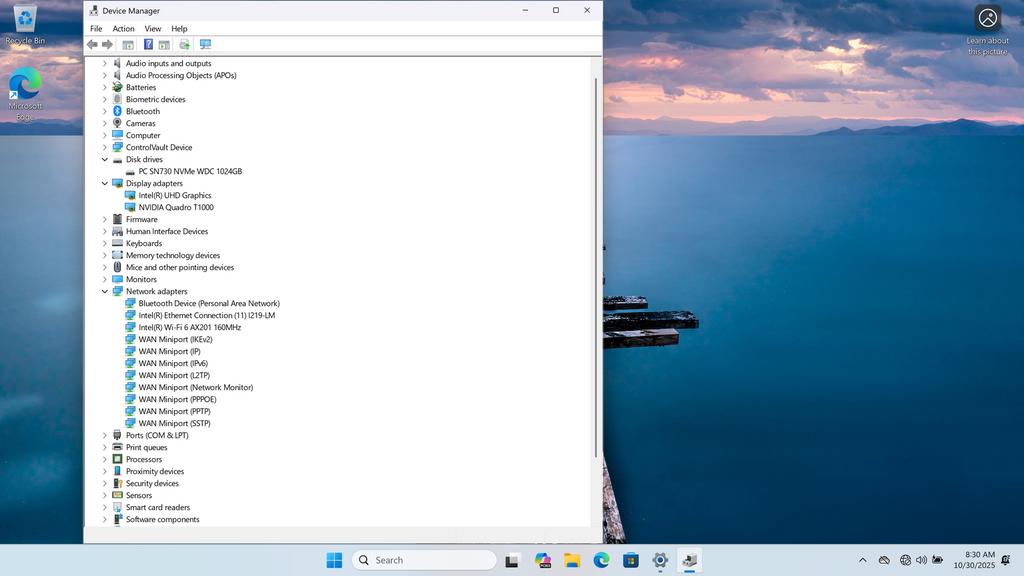Open Microsoft Edge desktop shortcut icon
The height and width of the screenshot is (576, 1024).
25,86
